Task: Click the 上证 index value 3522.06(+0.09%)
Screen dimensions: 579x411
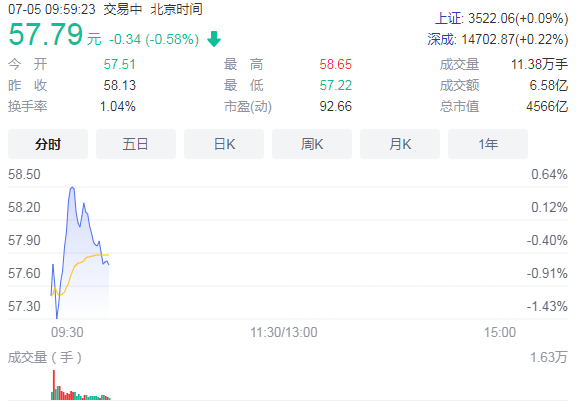Action: [x=518, y=18]
